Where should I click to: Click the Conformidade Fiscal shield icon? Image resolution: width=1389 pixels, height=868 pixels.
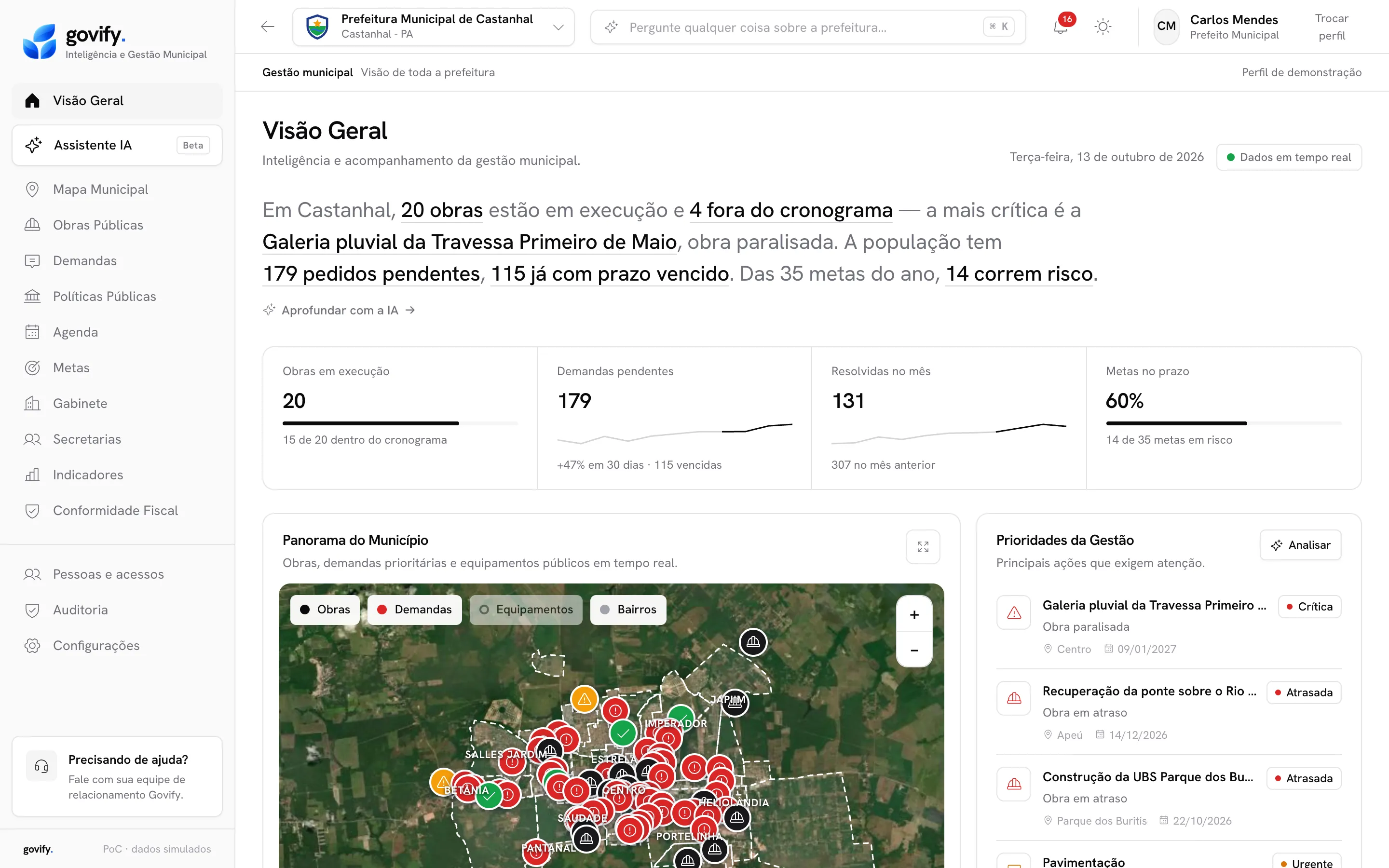33,510
